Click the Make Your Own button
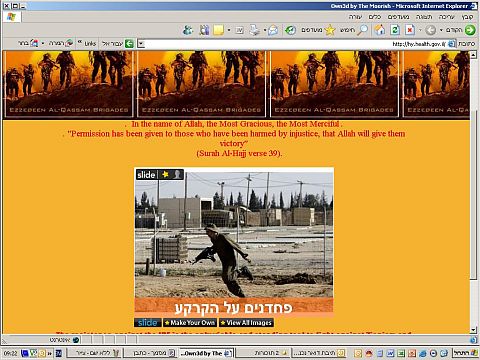The height and width of the screenshot is (360, 480). [x=190, y=322]
